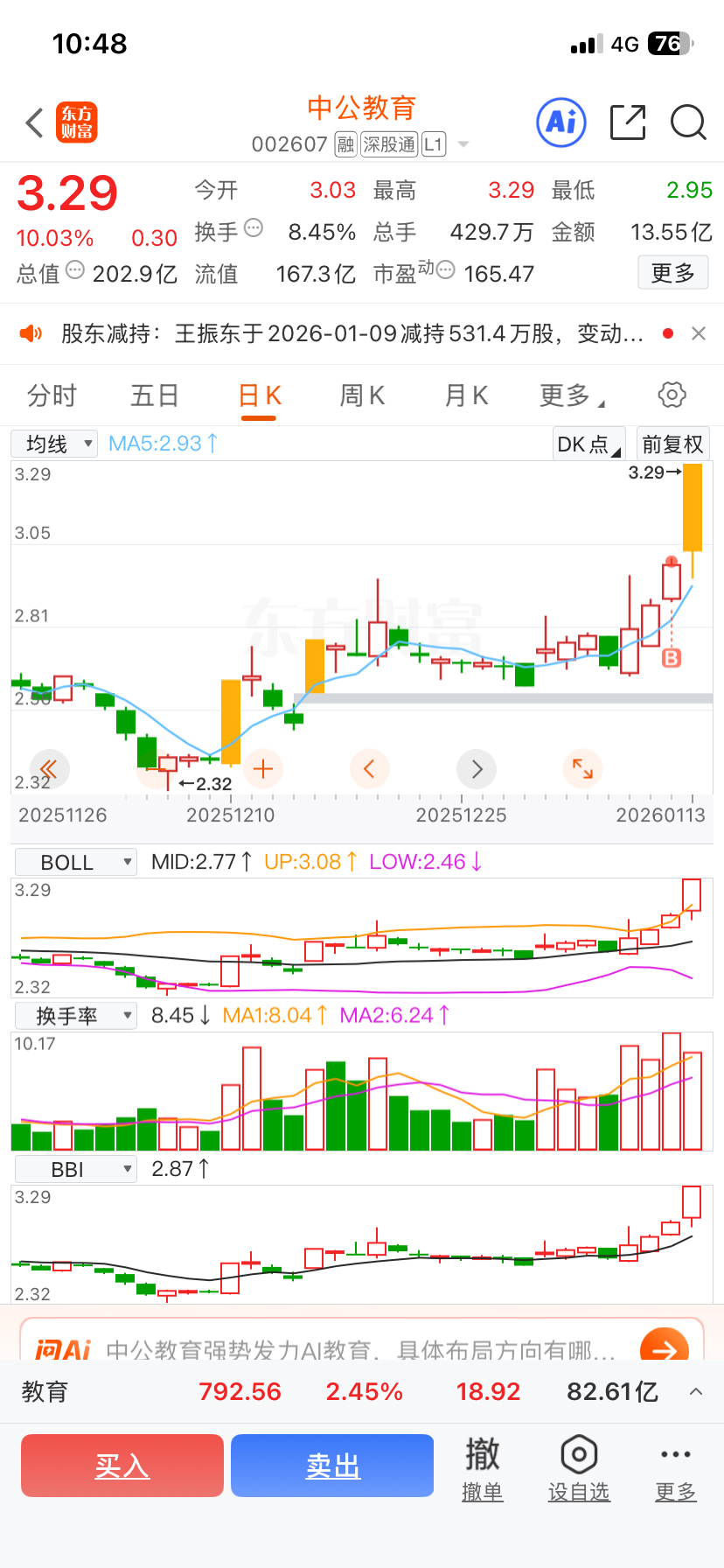This screenshot has height=1568, width=724.
Task: Open the 教育 sector index row
Action: [362, 1391]
